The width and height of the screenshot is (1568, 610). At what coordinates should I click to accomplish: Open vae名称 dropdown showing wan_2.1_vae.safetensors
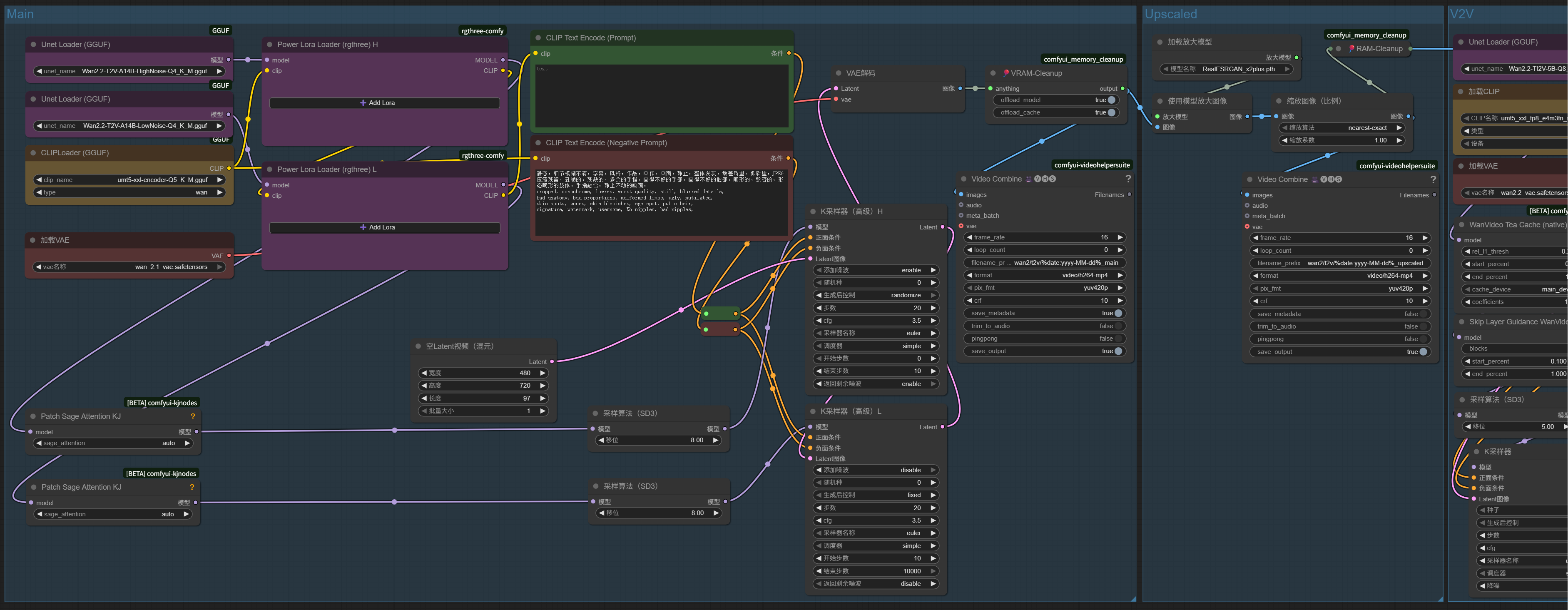[x=129, y=267]
